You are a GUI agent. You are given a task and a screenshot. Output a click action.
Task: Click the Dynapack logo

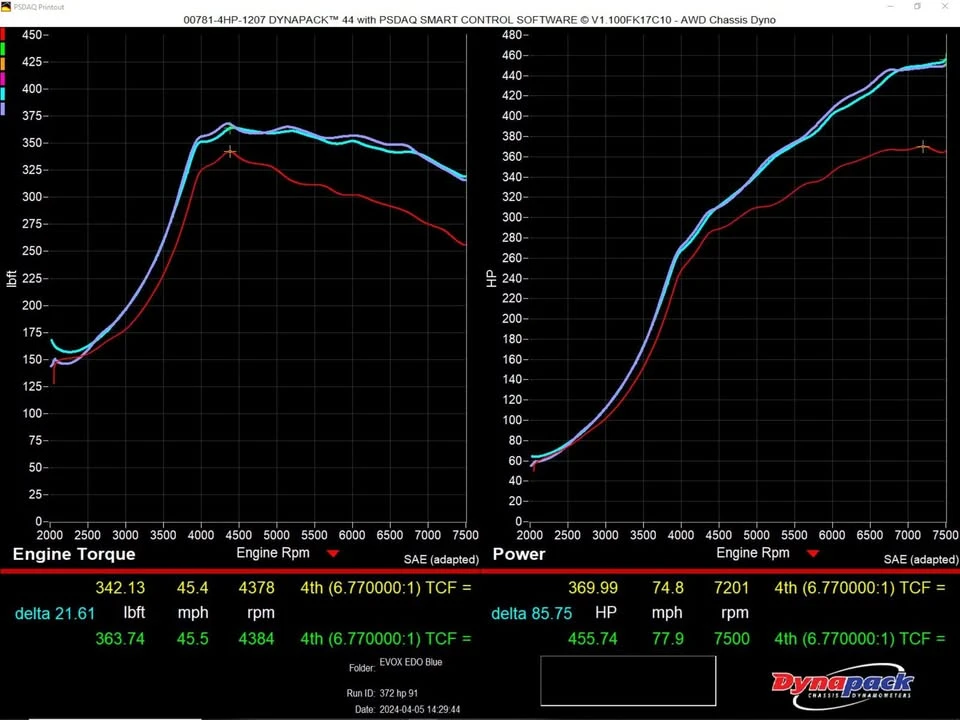842,685
